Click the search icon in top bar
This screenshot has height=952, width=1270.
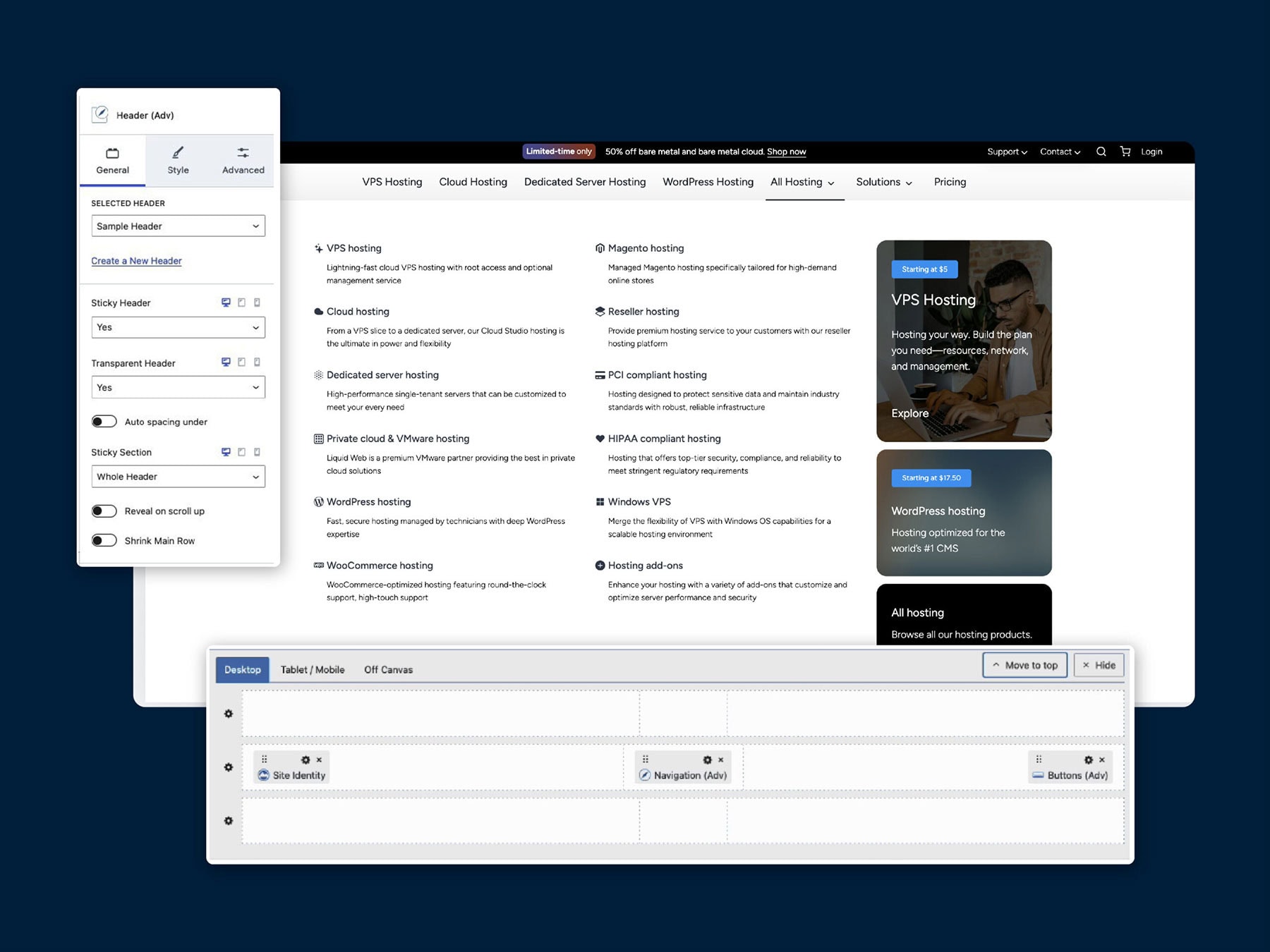1101,152
